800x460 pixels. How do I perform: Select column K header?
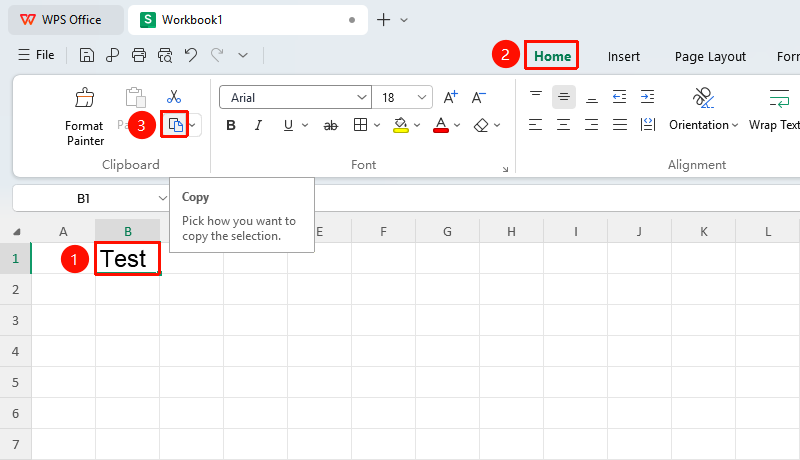click(x=704, y=232)
